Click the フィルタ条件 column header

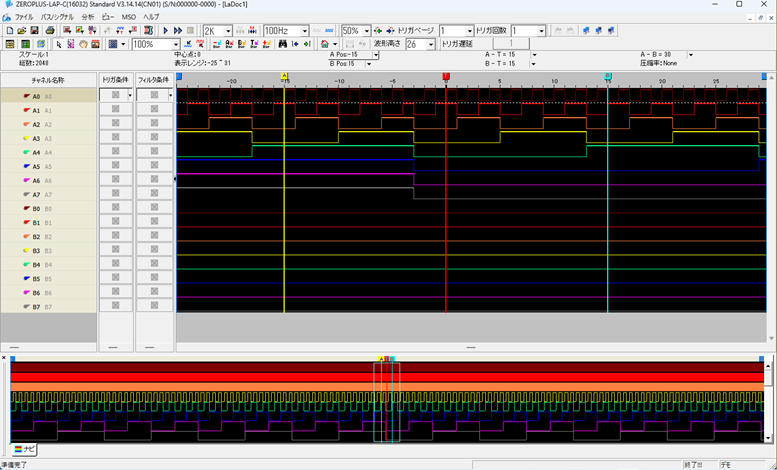click(155, 80)
